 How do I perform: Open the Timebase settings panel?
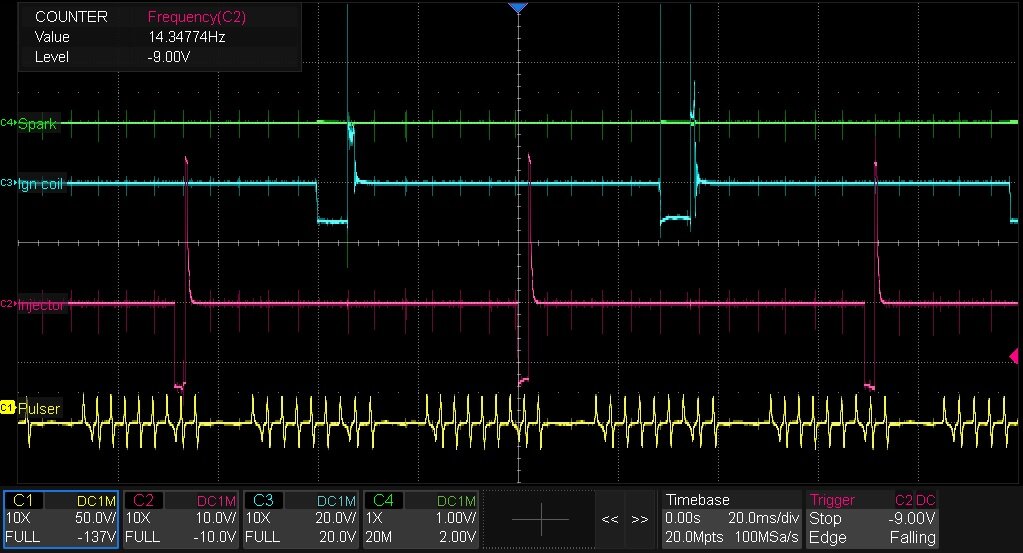[728, 518]
